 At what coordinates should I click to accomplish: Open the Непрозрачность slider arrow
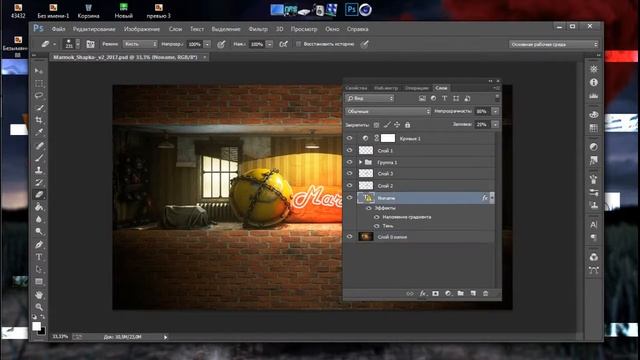[495, 111]
